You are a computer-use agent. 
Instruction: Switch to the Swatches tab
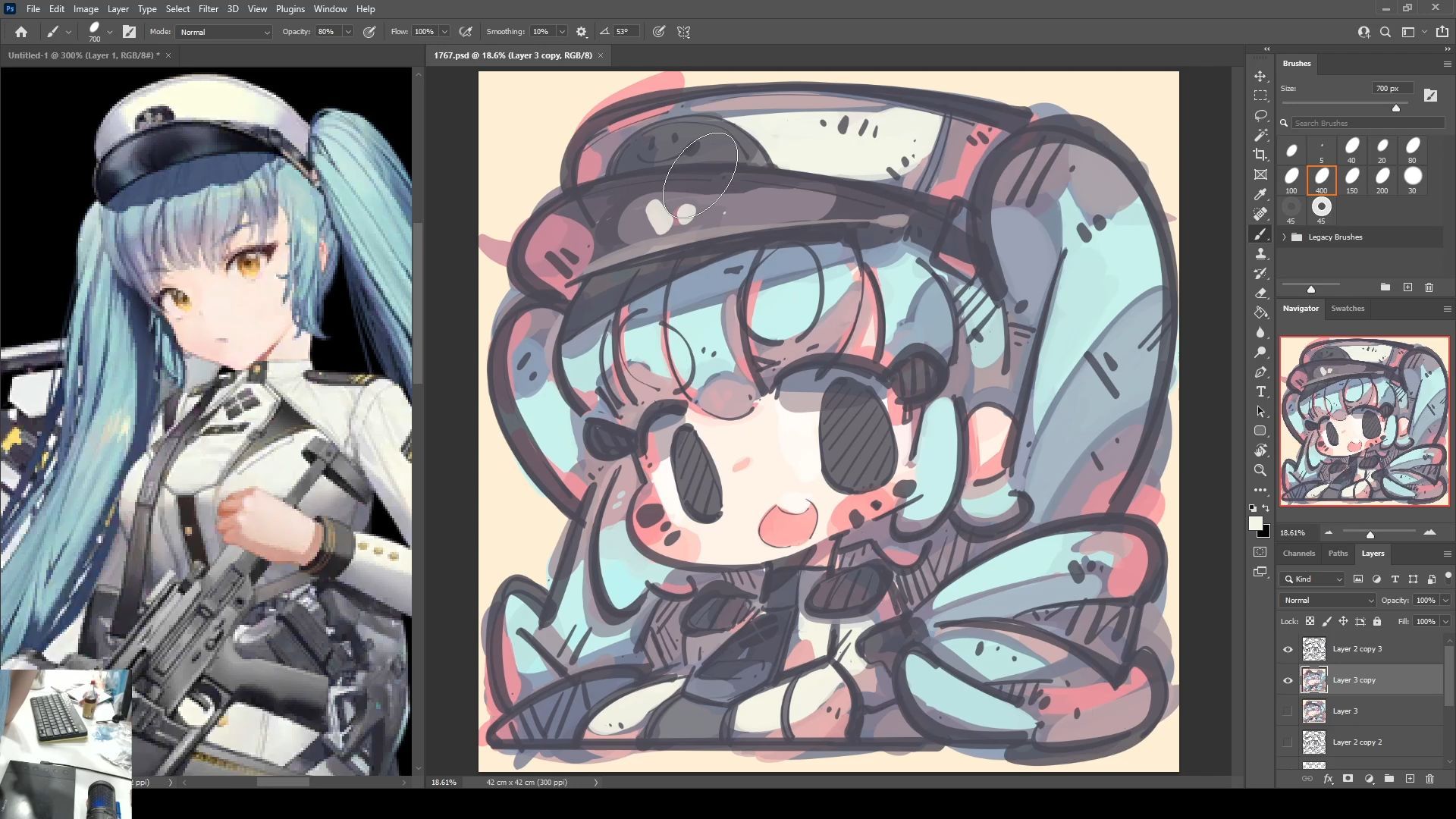click(x=1348, y=309)
